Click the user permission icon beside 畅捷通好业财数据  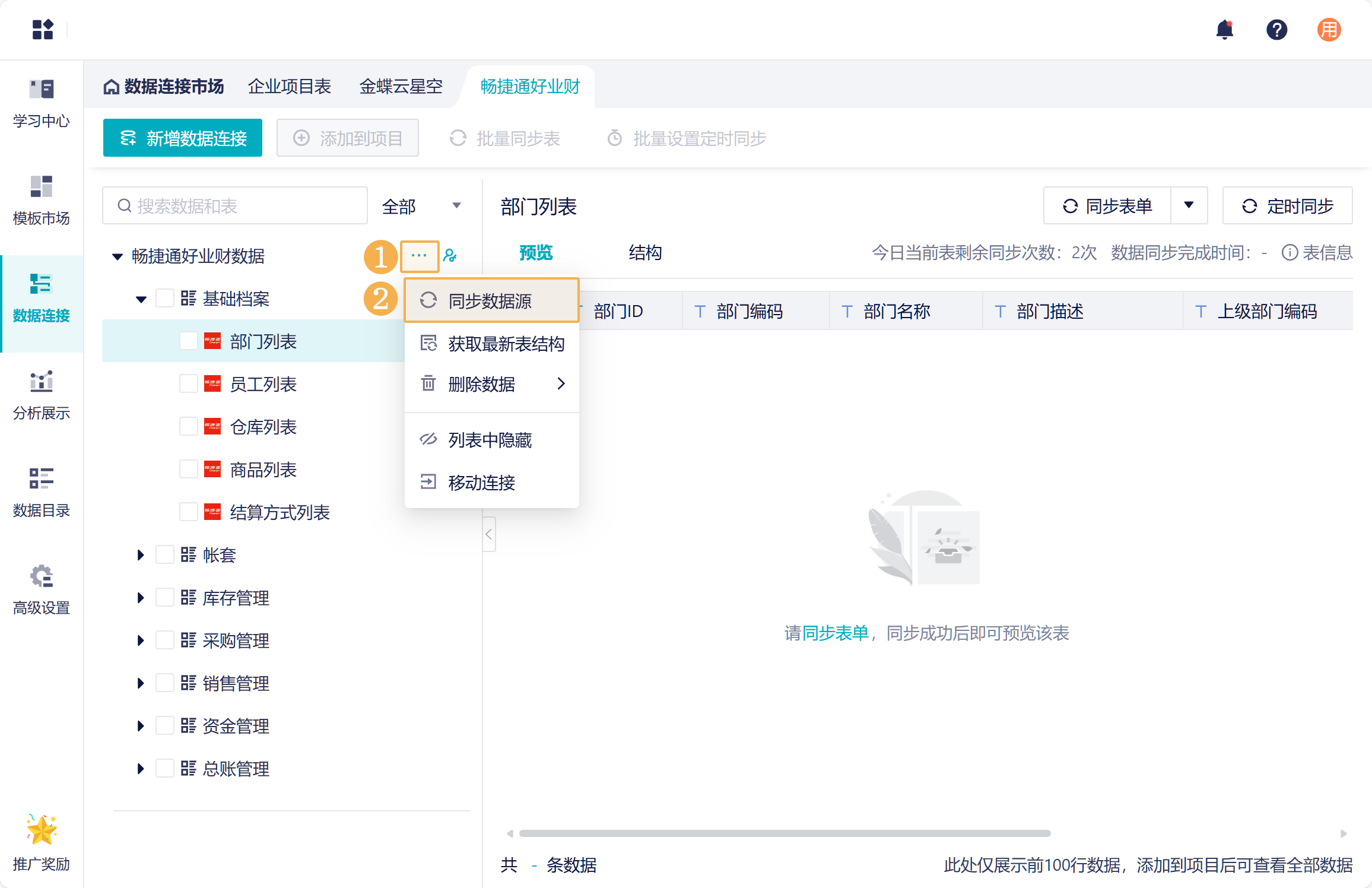[x=450, y=256]
